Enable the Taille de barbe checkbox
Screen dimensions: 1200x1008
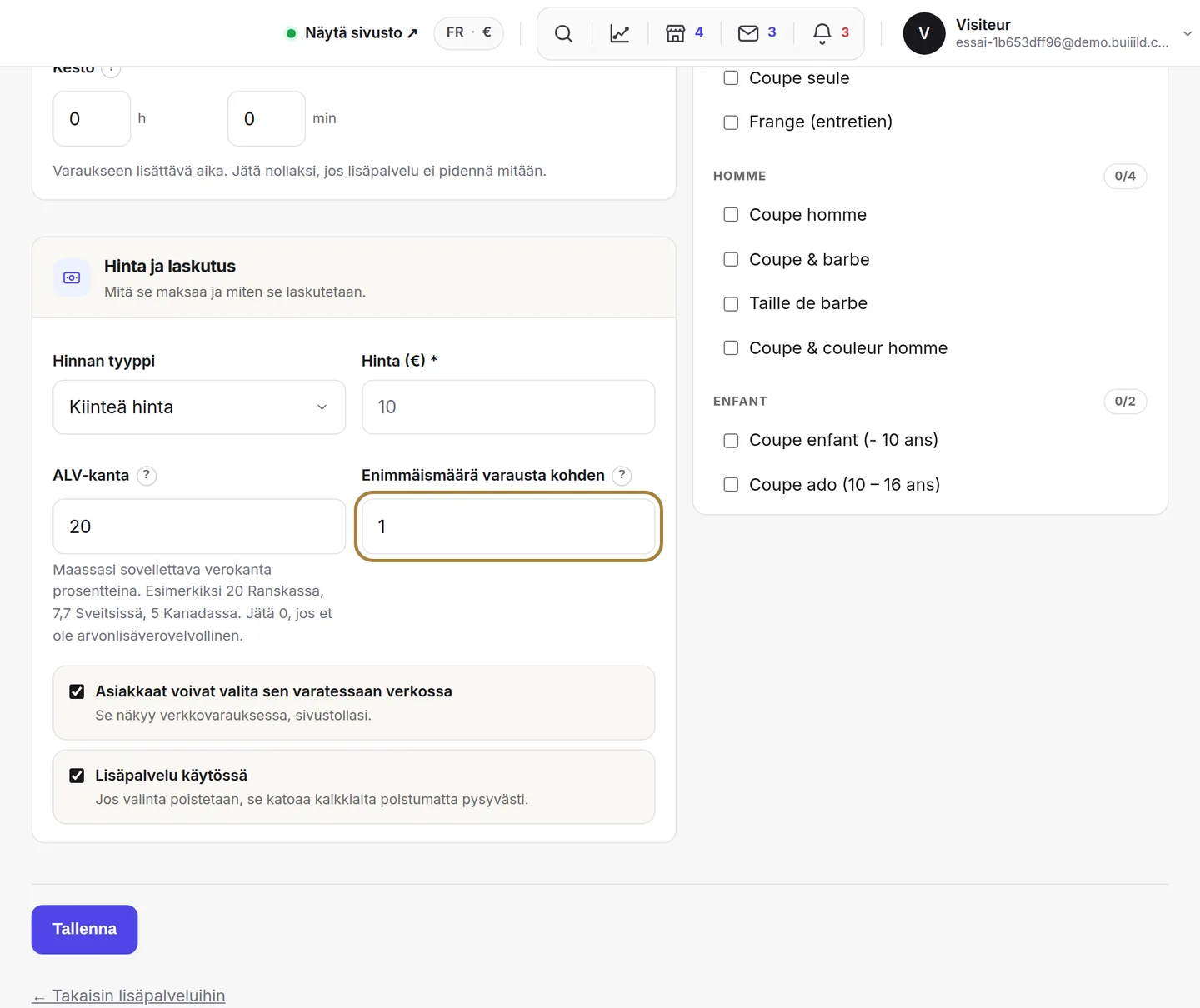click(x=731, y=304)
